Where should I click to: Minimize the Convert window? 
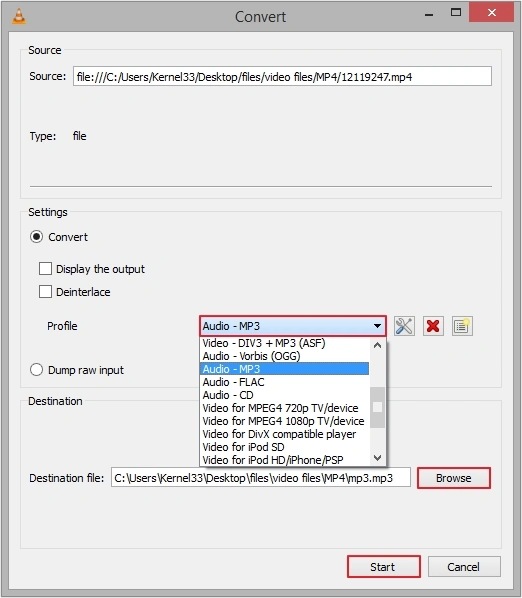429,14
